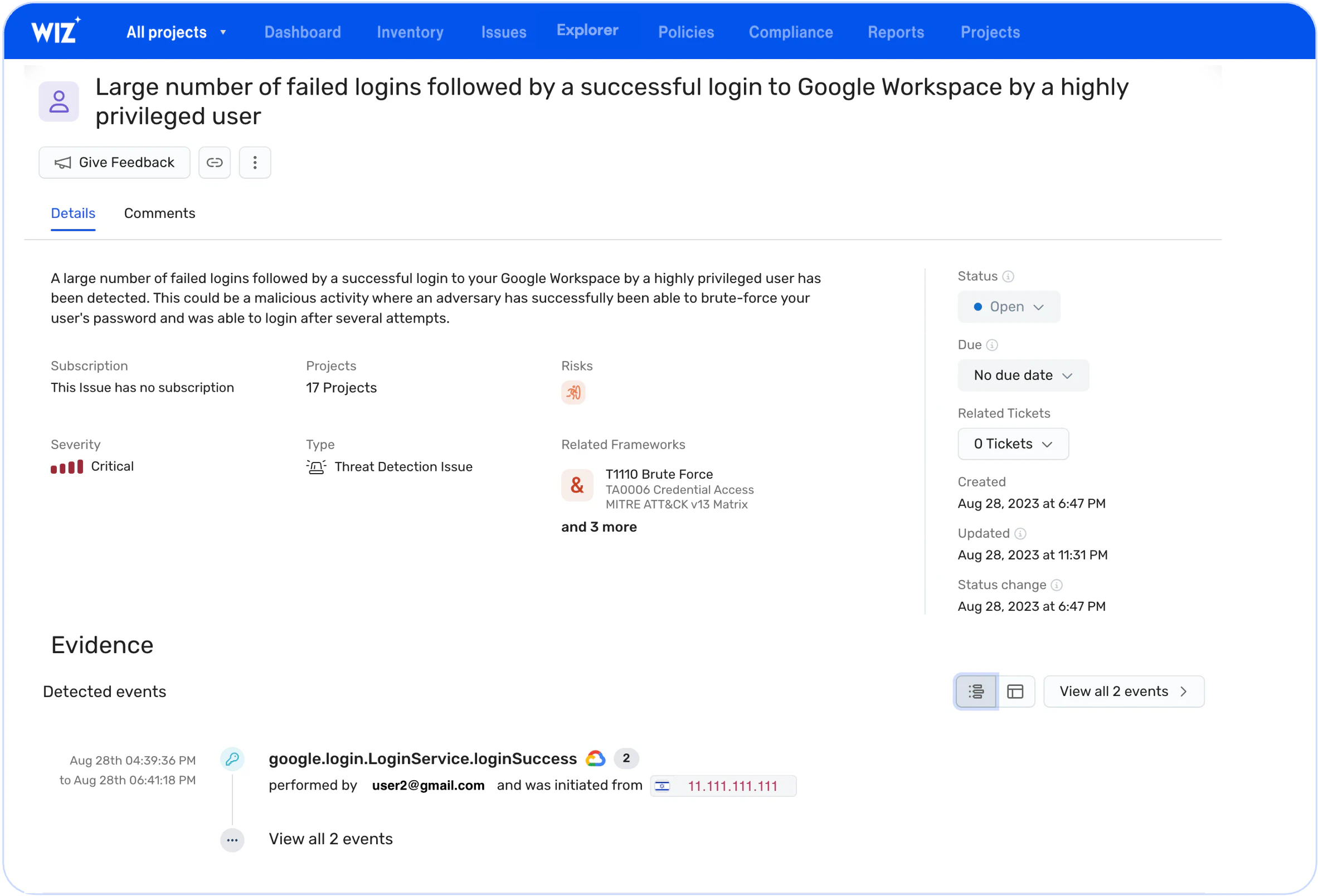
Task: Expand the 'and 3 more' frameworks
Action: click(x=599, y=527)
